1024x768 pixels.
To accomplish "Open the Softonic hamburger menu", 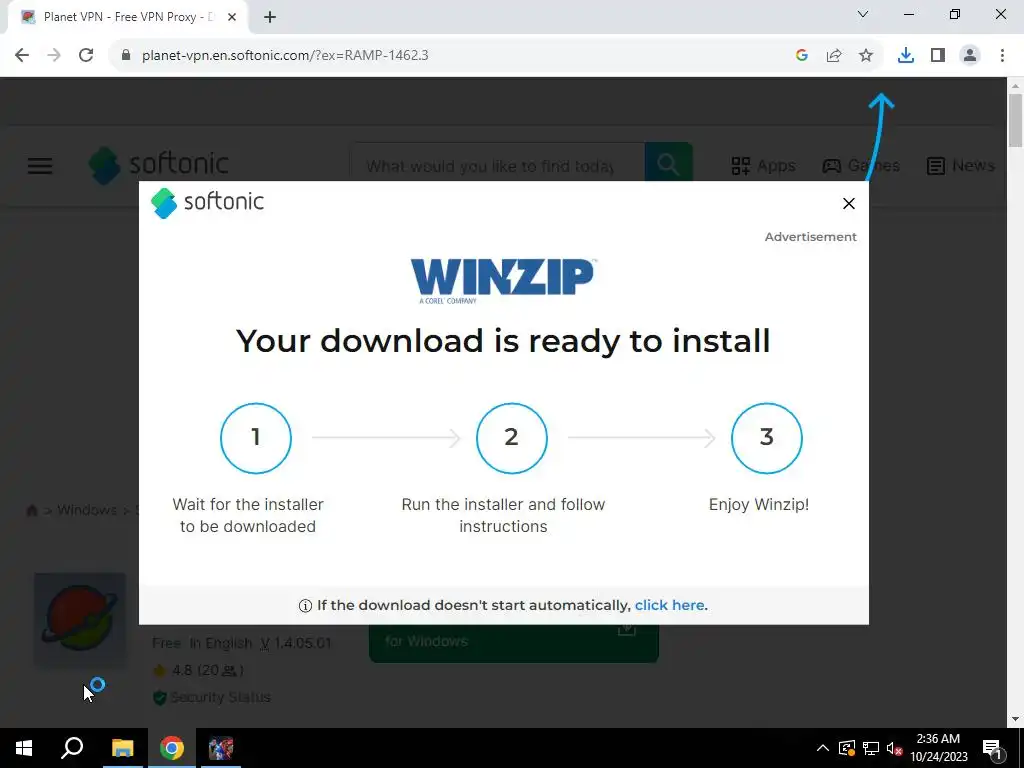I will 40,166.
